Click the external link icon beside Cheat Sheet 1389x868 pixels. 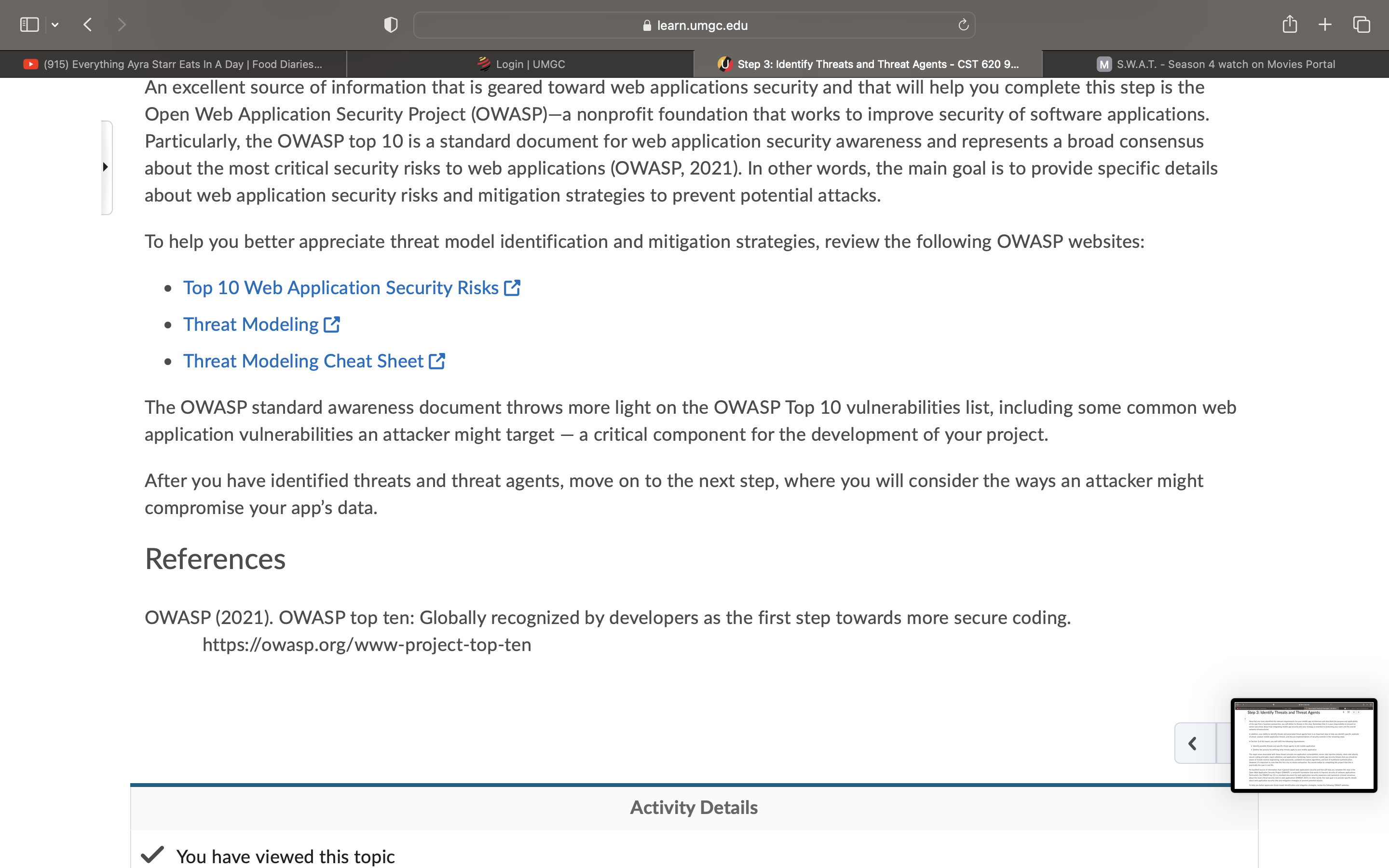437,361
